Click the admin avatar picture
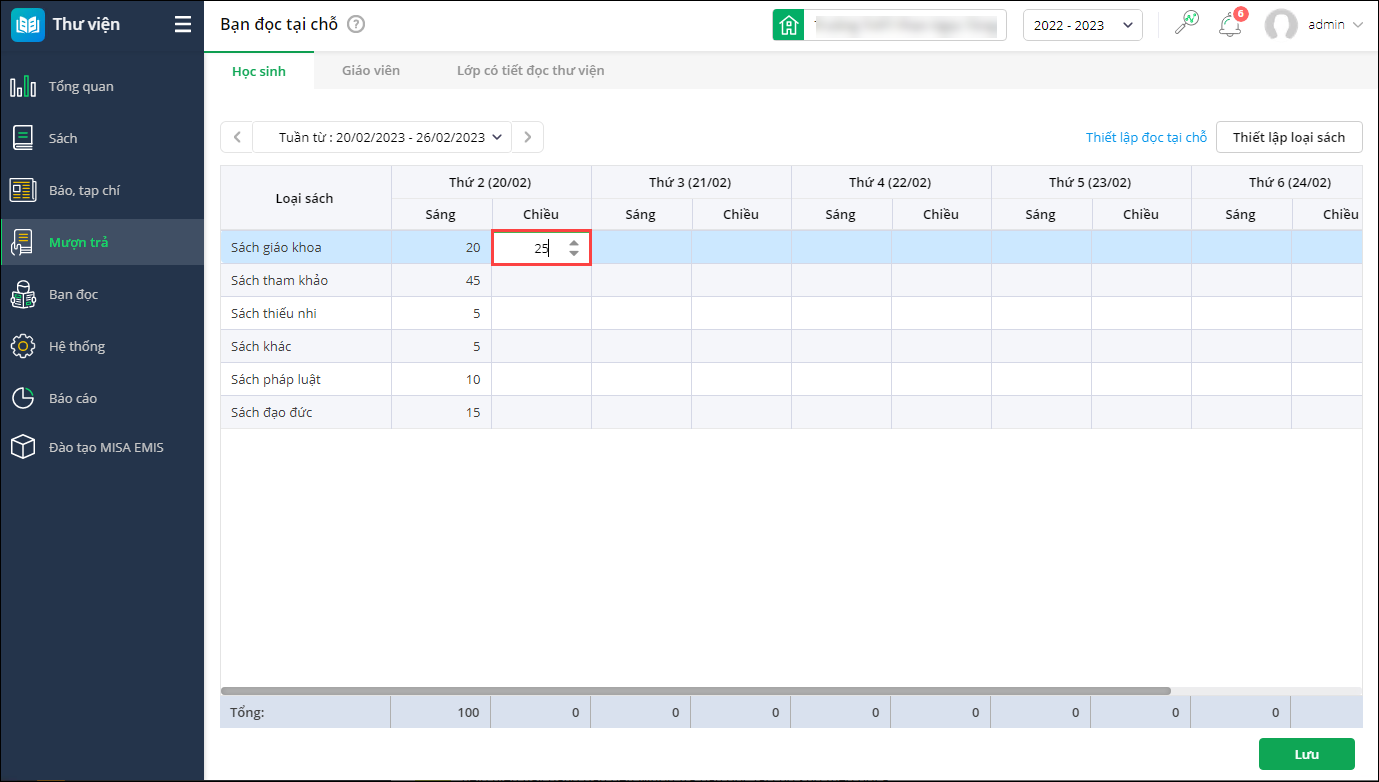 pyautogui.click(x=1281, y=25)
